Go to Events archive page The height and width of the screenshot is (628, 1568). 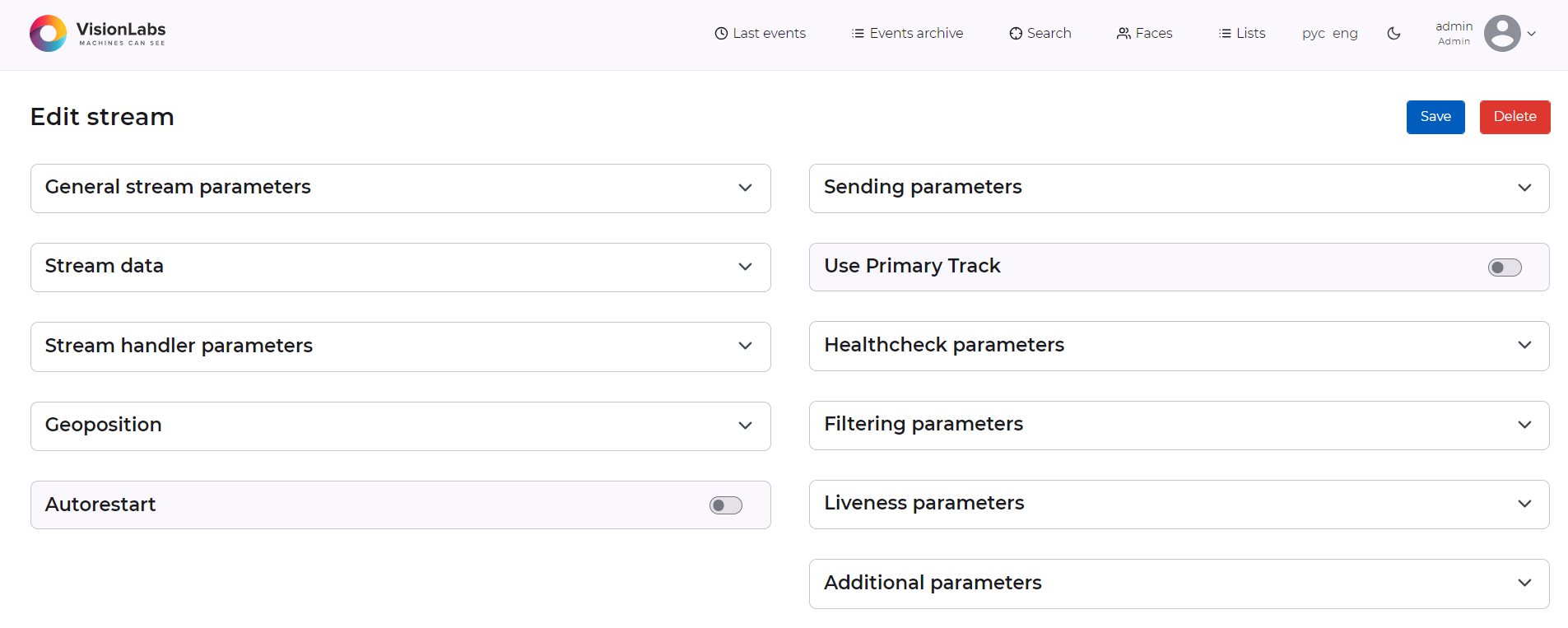click(x=915, y=34)
